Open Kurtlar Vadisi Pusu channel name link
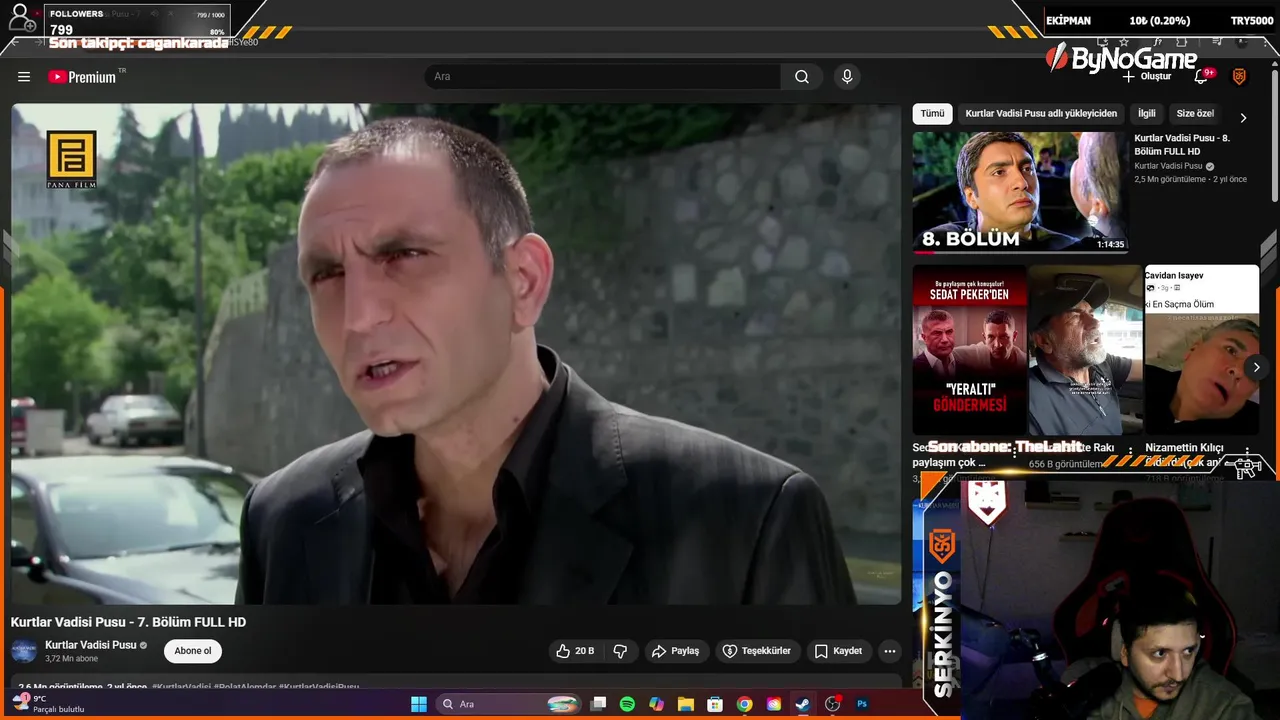 point(90,645)
